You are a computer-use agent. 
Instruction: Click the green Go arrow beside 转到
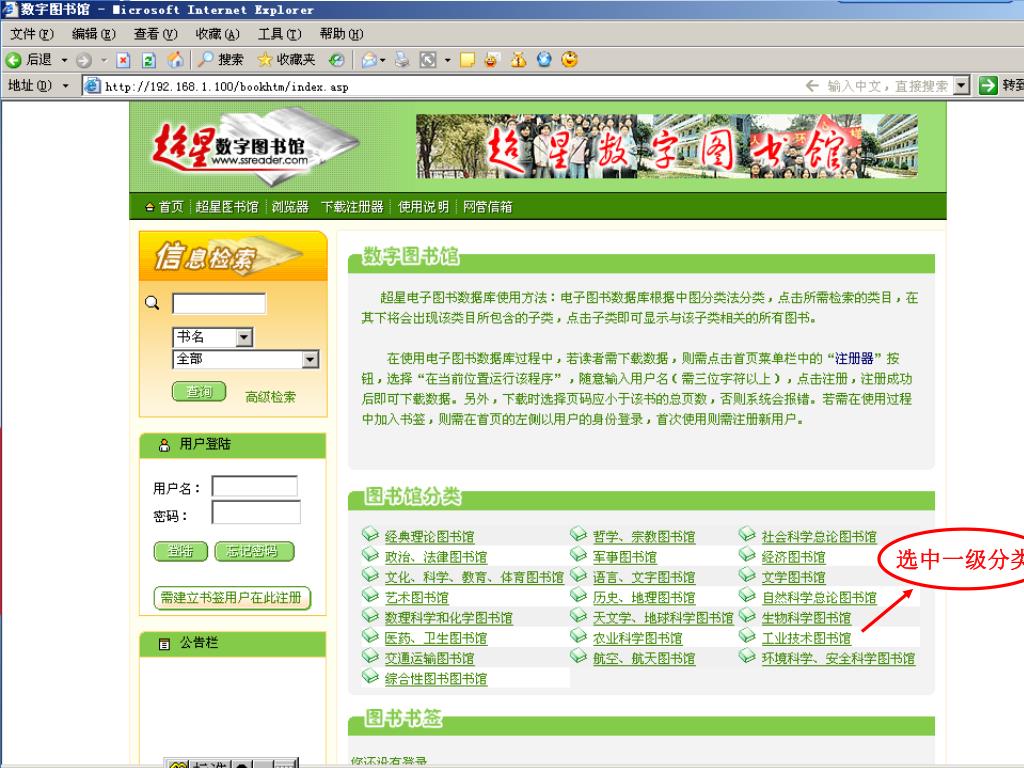tap(988, 85)
